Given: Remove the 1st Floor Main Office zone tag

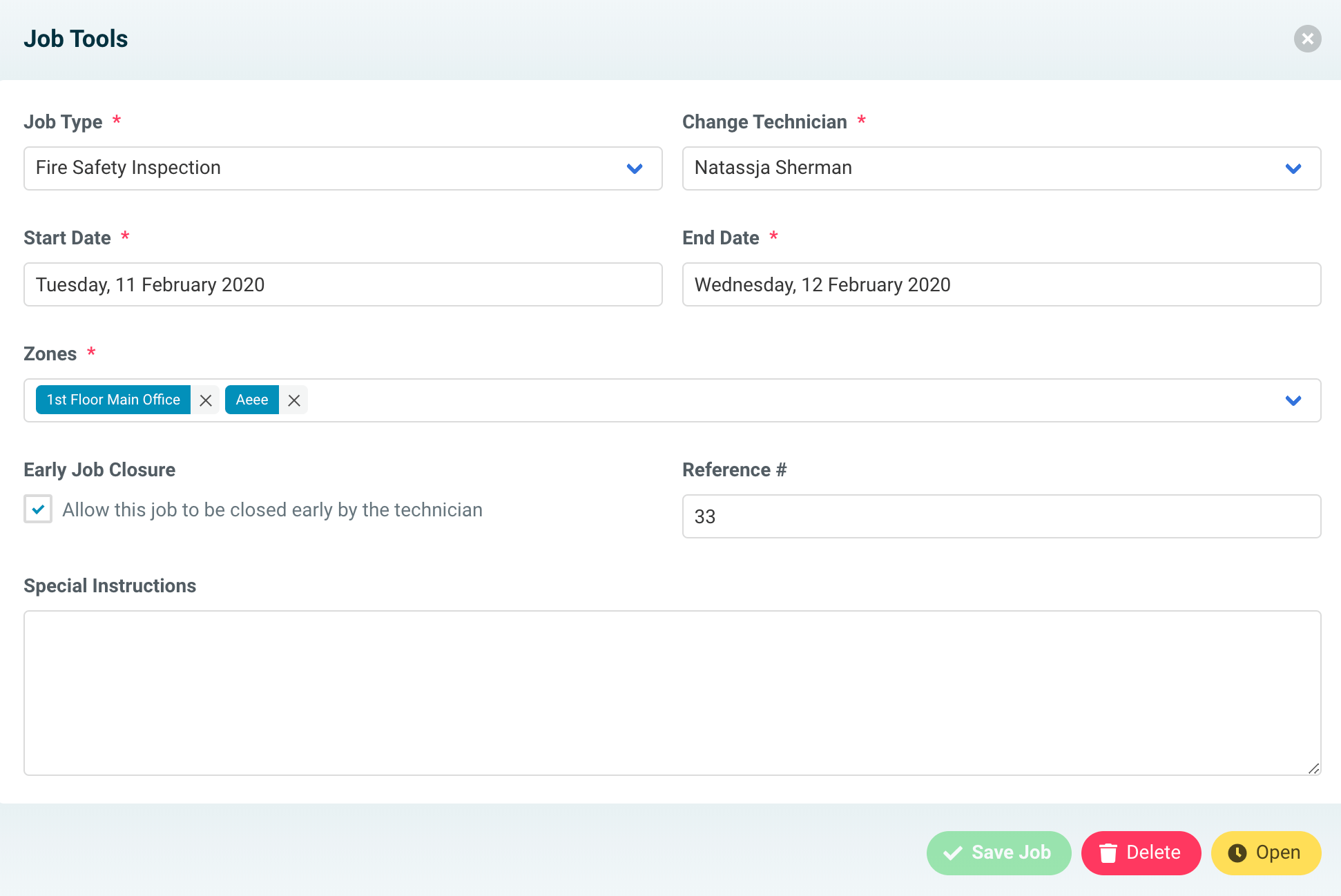Looking at the screenshot, I should coord(205,400).
